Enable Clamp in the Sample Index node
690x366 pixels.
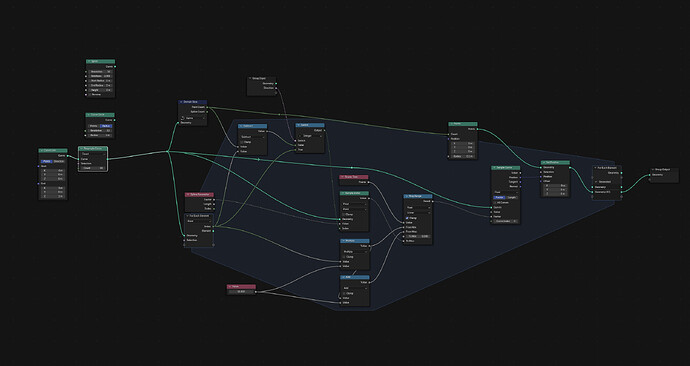coord(344,214)
